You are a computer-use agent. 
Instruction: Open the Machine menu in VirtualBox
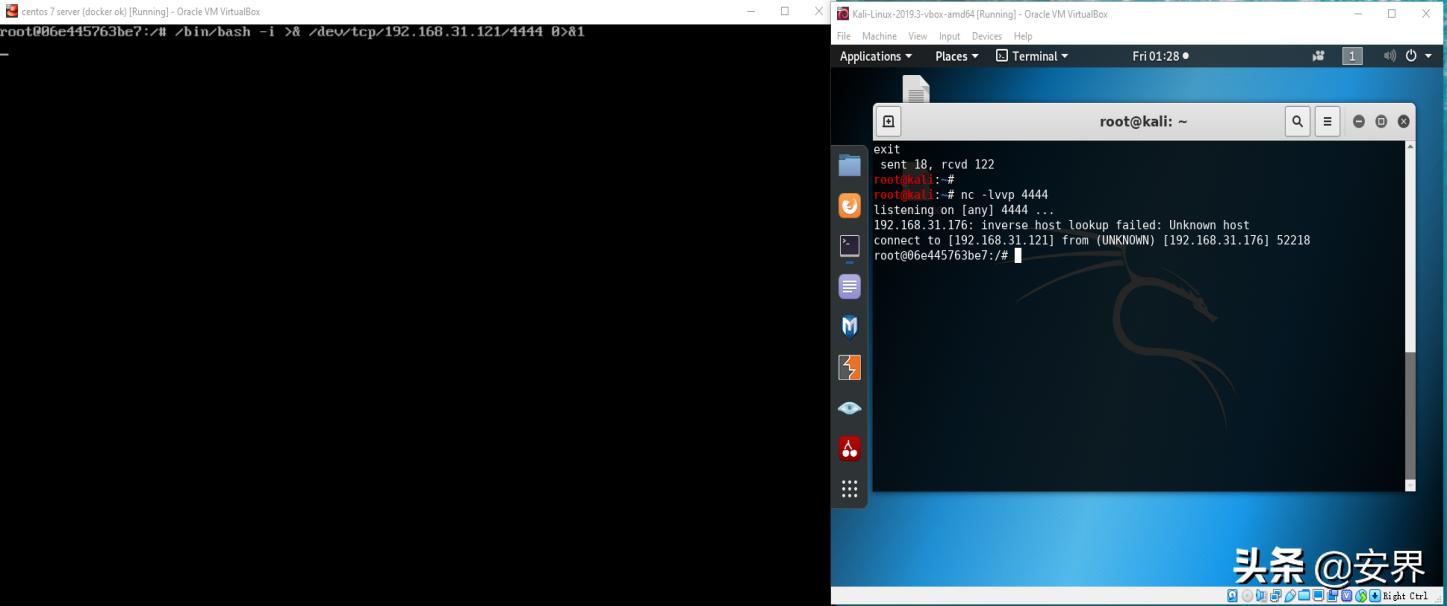880,36
